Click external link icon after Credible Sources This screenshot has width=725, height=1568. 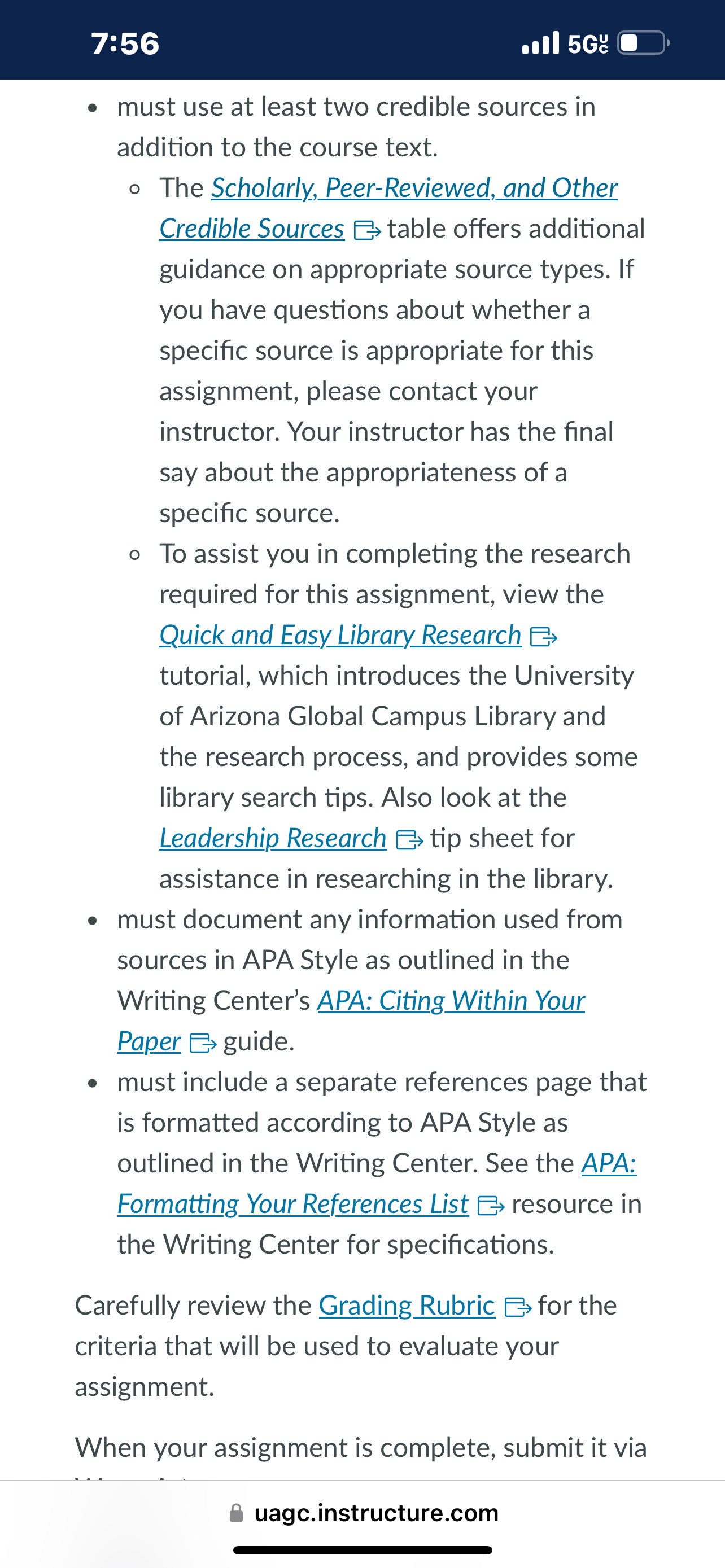(367, 231)
